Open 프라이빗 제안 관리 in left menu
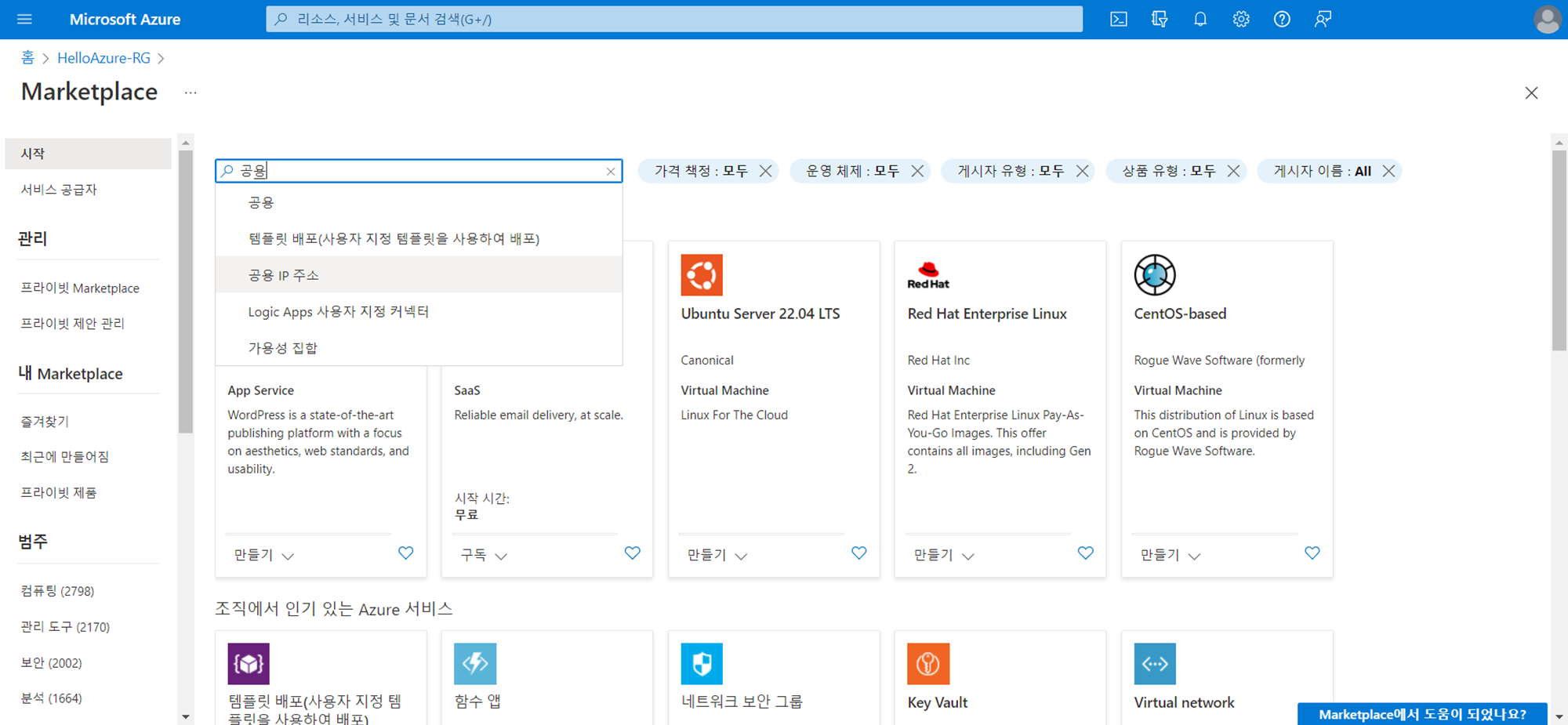 click(x=72, y=323)
